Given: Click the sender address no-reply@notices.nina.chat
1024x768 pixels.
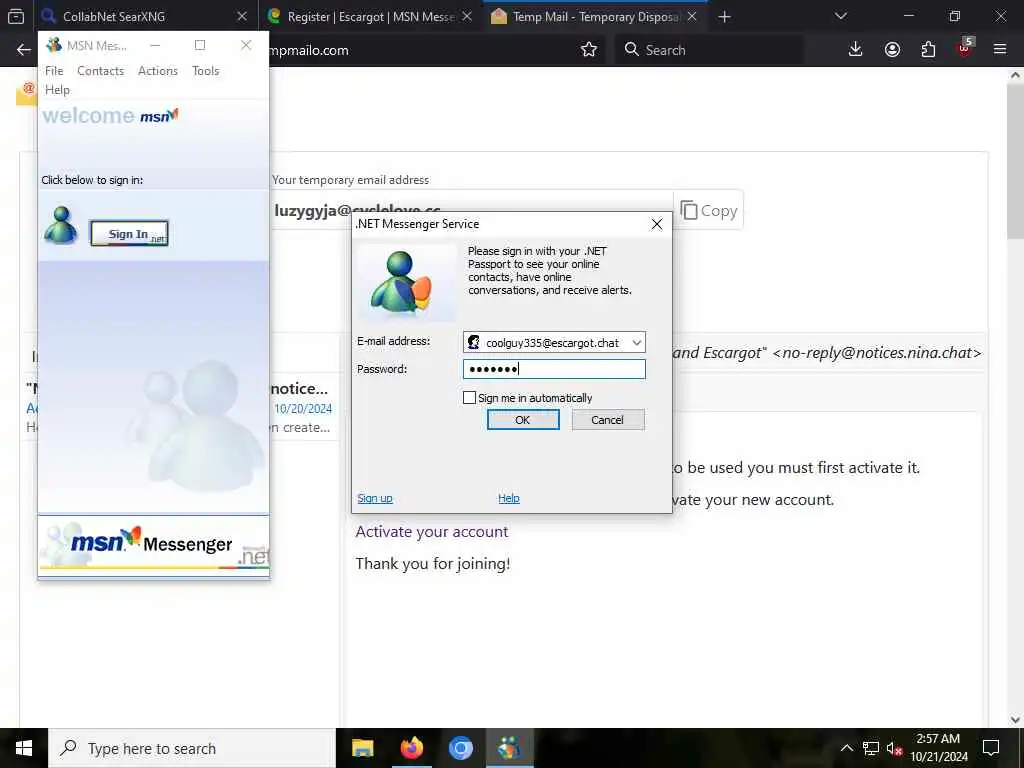Looking at the screenshot, I should coord(877,353).
